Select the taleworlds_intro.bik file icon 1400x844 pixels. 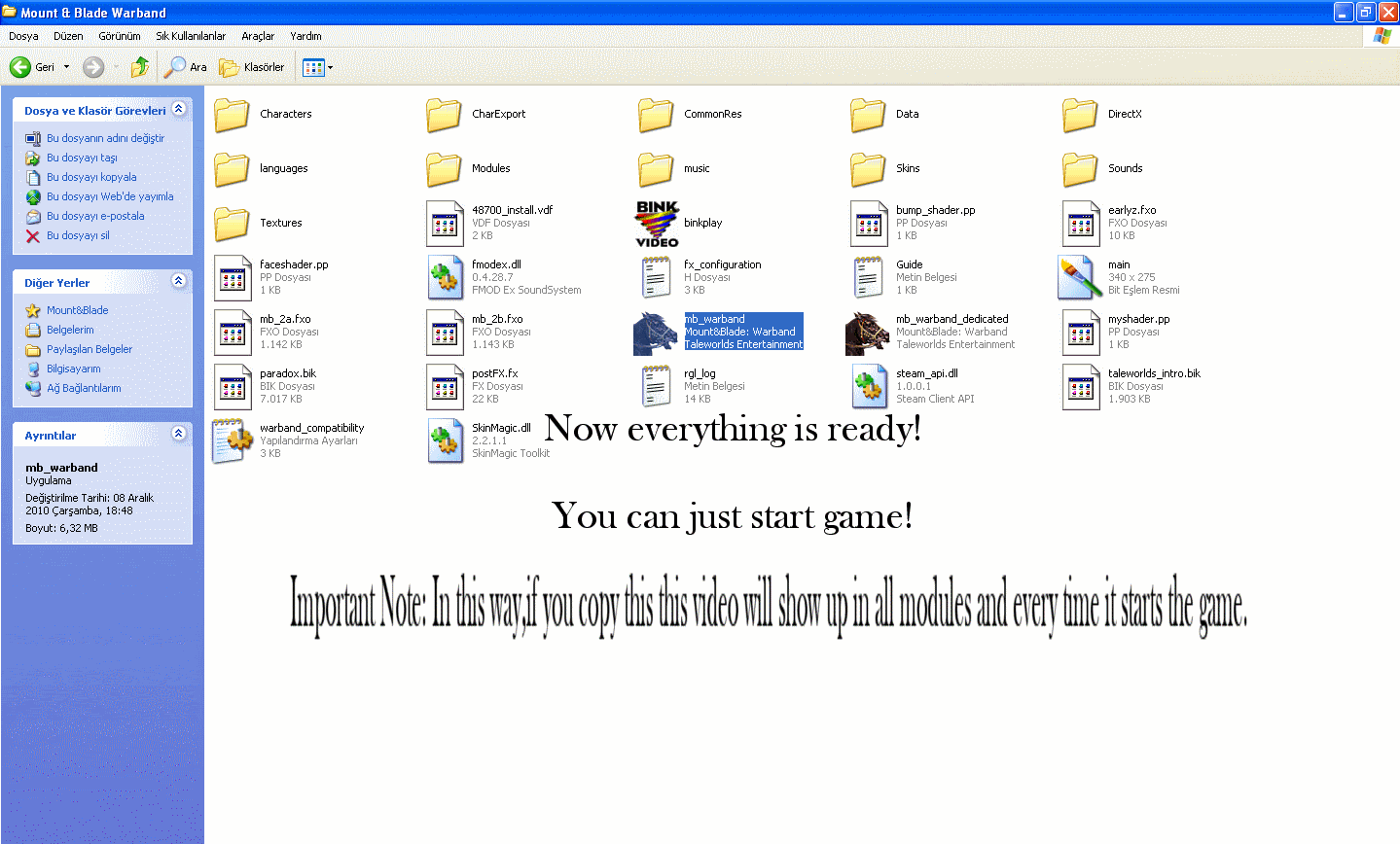click(x=1081, y=387)
